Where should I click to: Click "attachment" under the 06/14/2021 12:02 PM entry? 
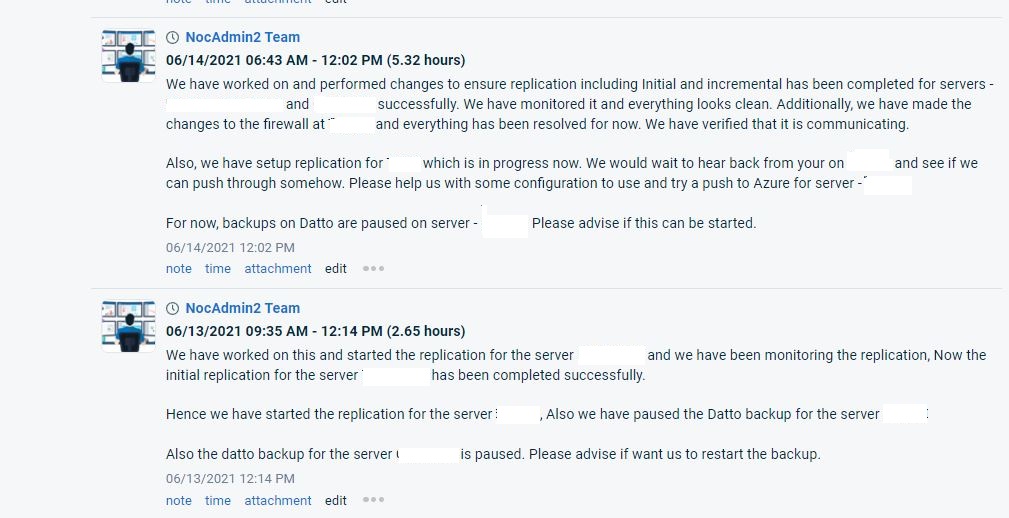coord(278,268)
